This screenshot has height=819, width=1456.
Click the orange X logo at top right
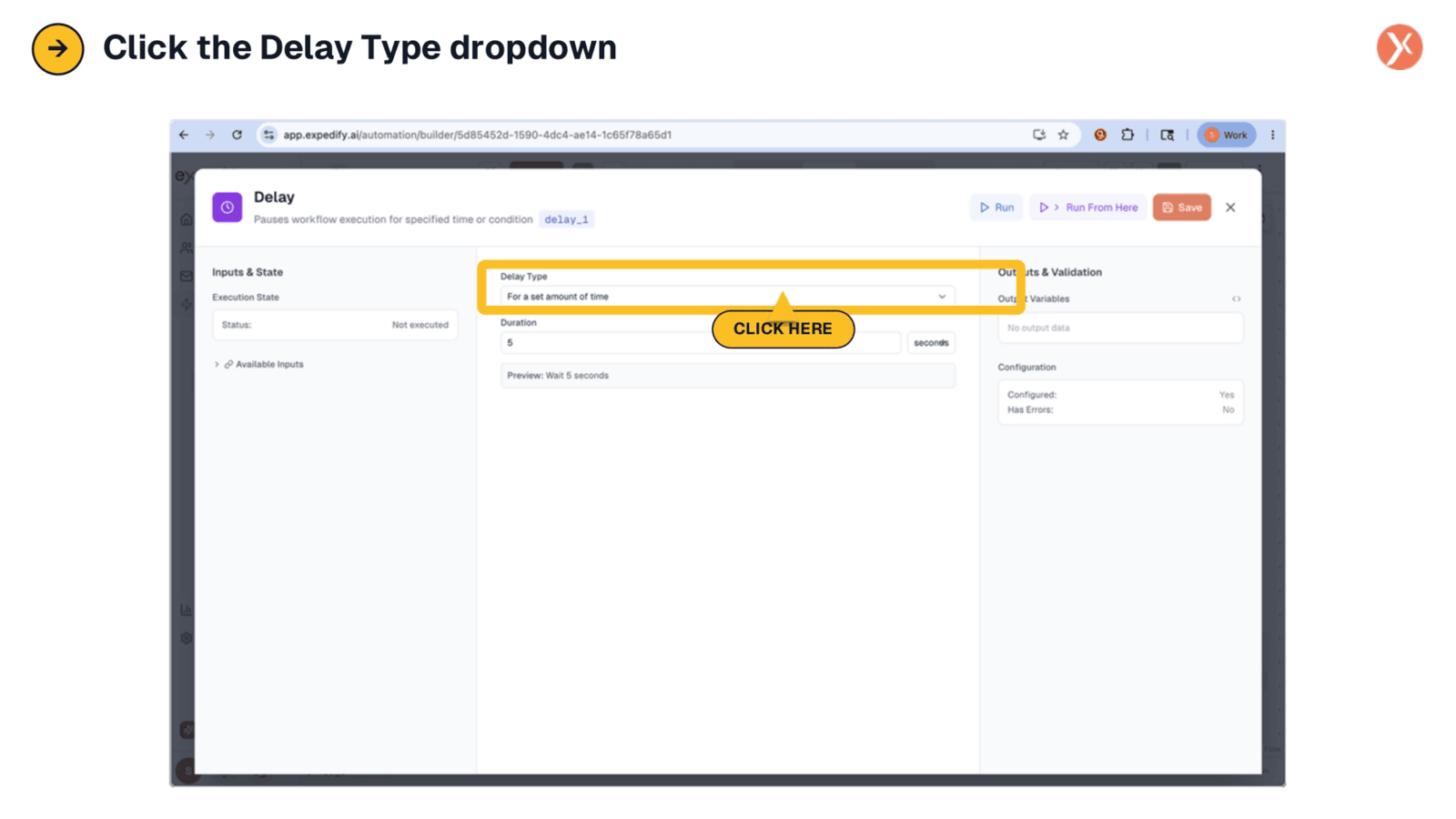pos(1400,47)
